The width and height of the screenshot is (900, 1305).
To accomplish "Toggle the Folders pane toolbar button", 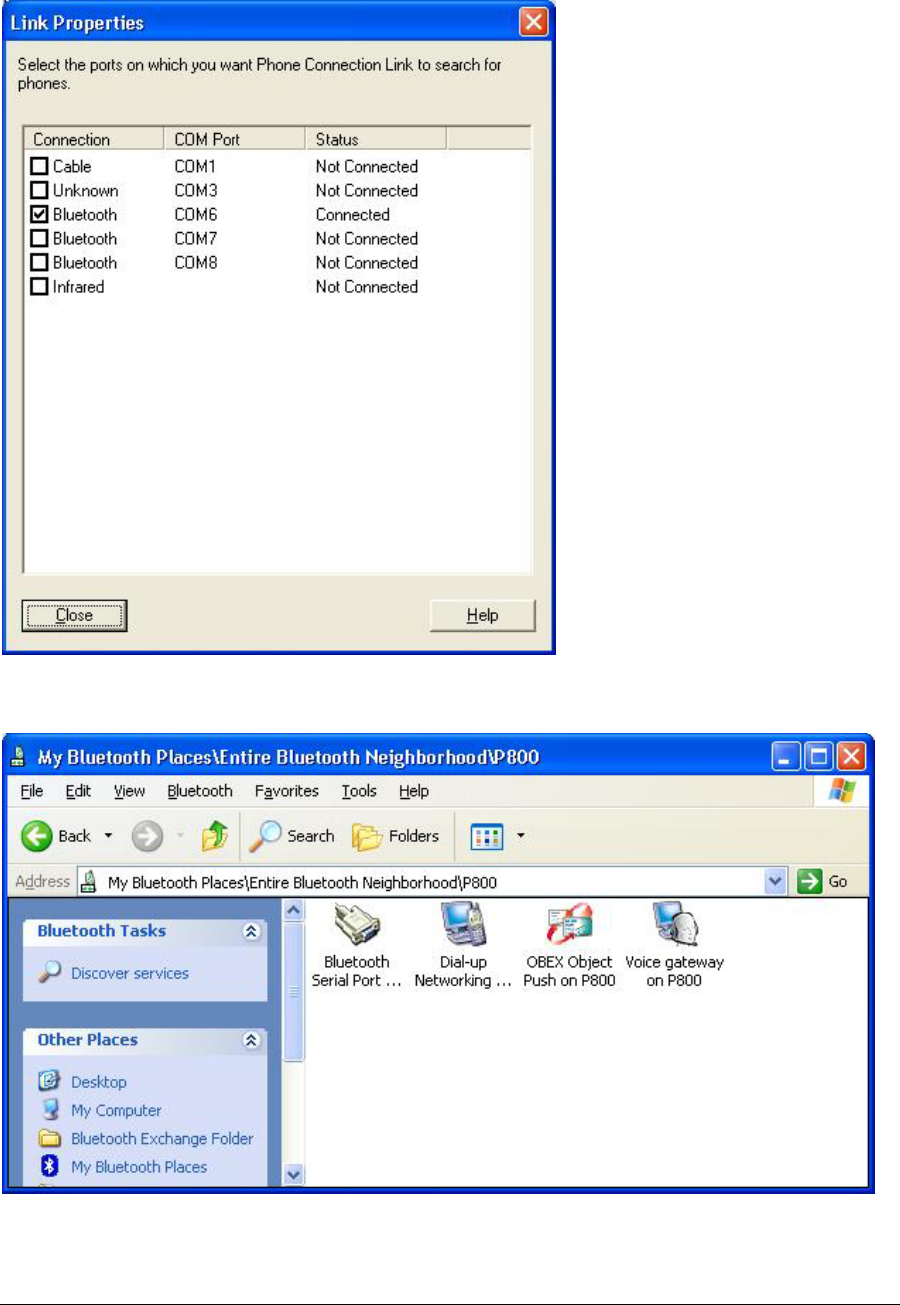I will coord(395,836).
